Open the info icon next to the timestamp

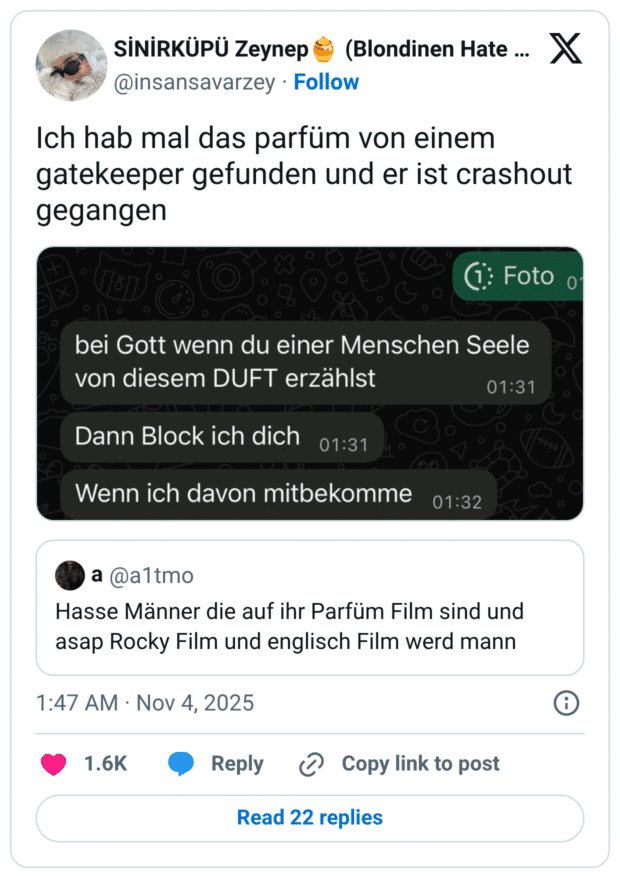pyautogui.click(x=565, y=703)
